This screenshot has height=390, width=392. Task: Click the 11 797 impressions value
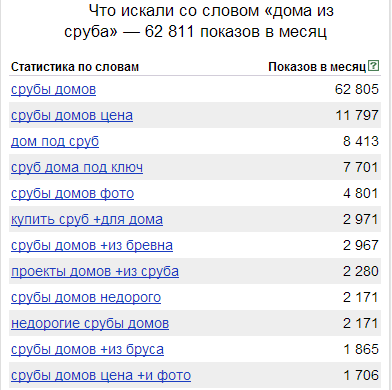coord(357,115)
